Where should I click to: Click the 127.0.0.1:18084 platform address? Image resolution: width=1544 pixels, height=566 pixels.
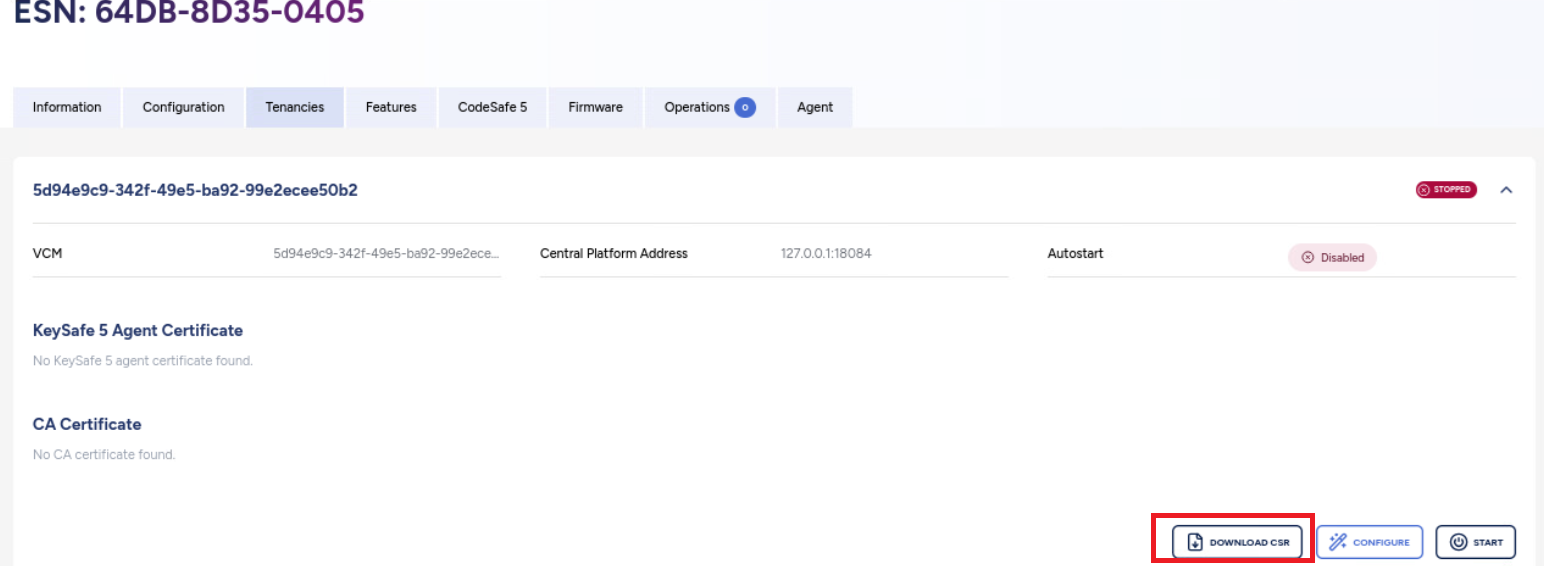click(825, 253)
